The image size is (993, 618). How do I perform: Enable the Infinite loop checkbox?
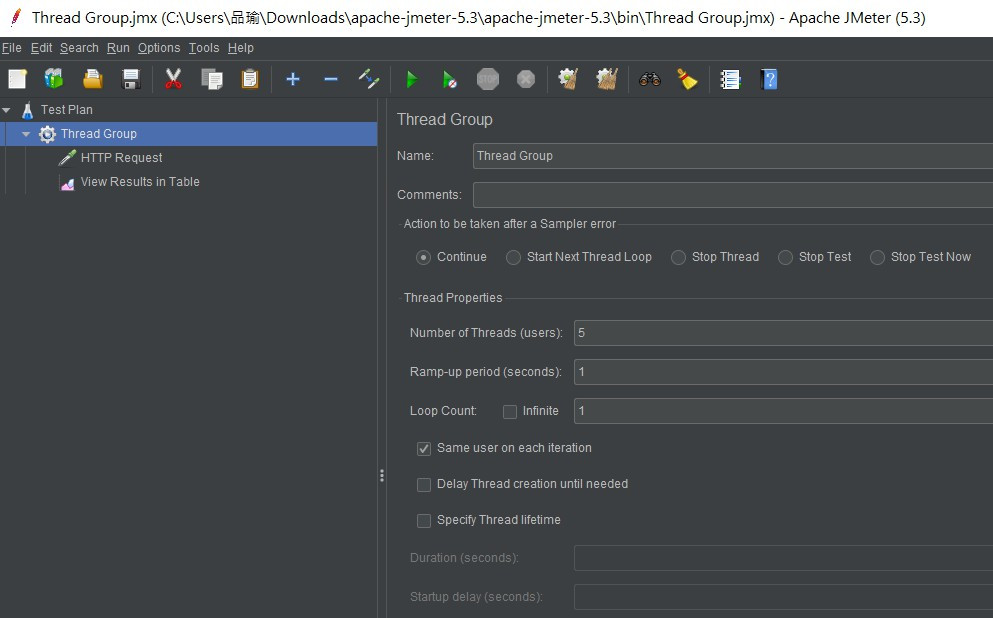510,412
